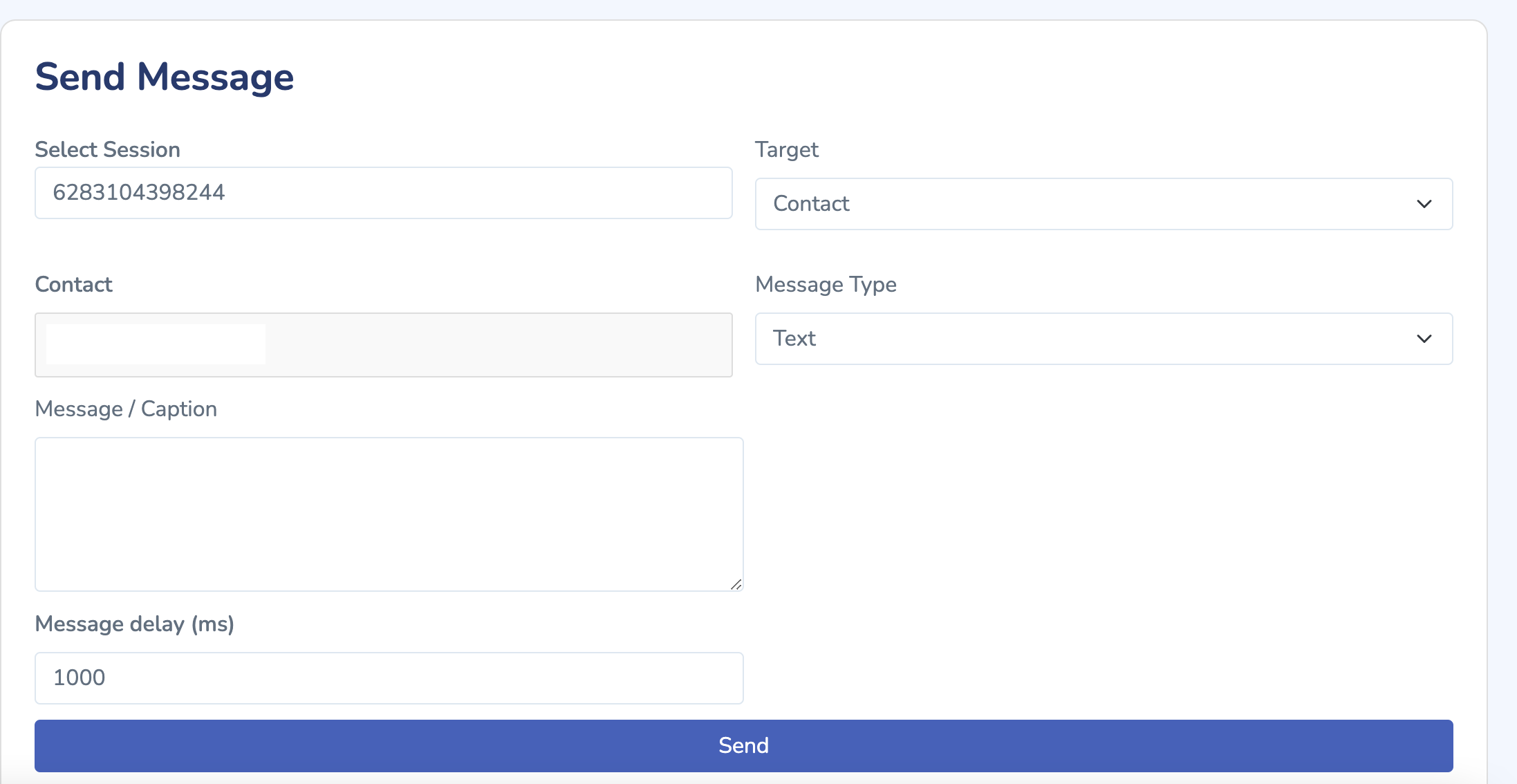This screenshot has height=784, width=1517.
Task: Click the Select Session label
Action: pyautogui.click(x=108, y=149)
